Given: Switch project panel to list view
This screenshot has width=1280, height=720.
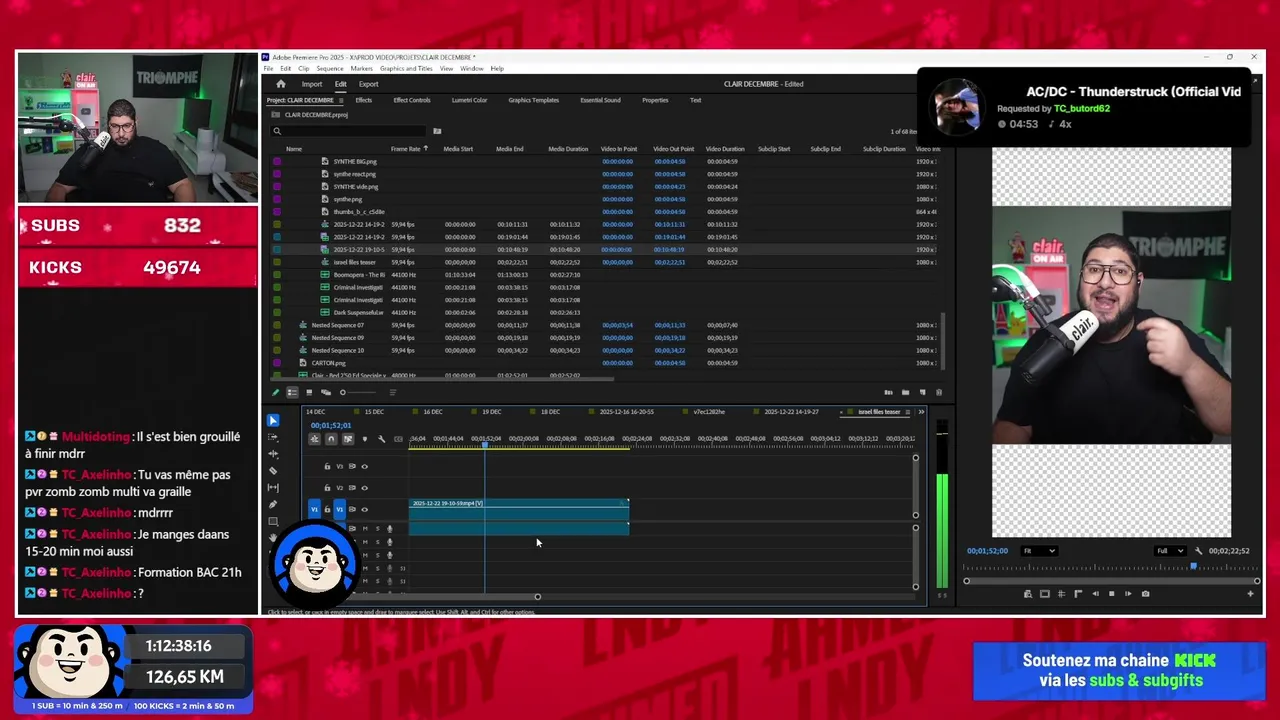Looking at the screenshot, I should pos(292,392).
